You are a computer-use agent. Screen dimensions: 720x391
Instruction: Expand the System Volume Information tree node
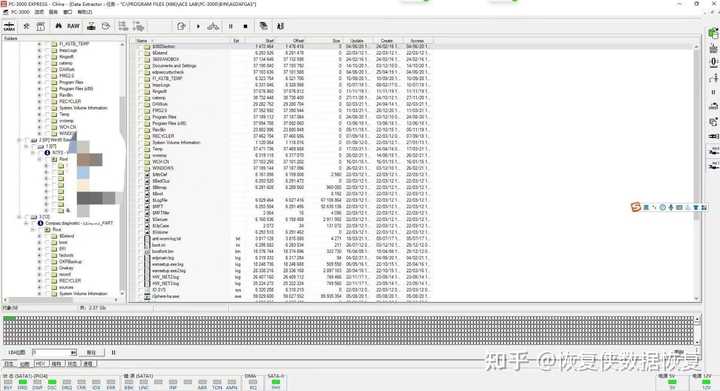[39, 108]
